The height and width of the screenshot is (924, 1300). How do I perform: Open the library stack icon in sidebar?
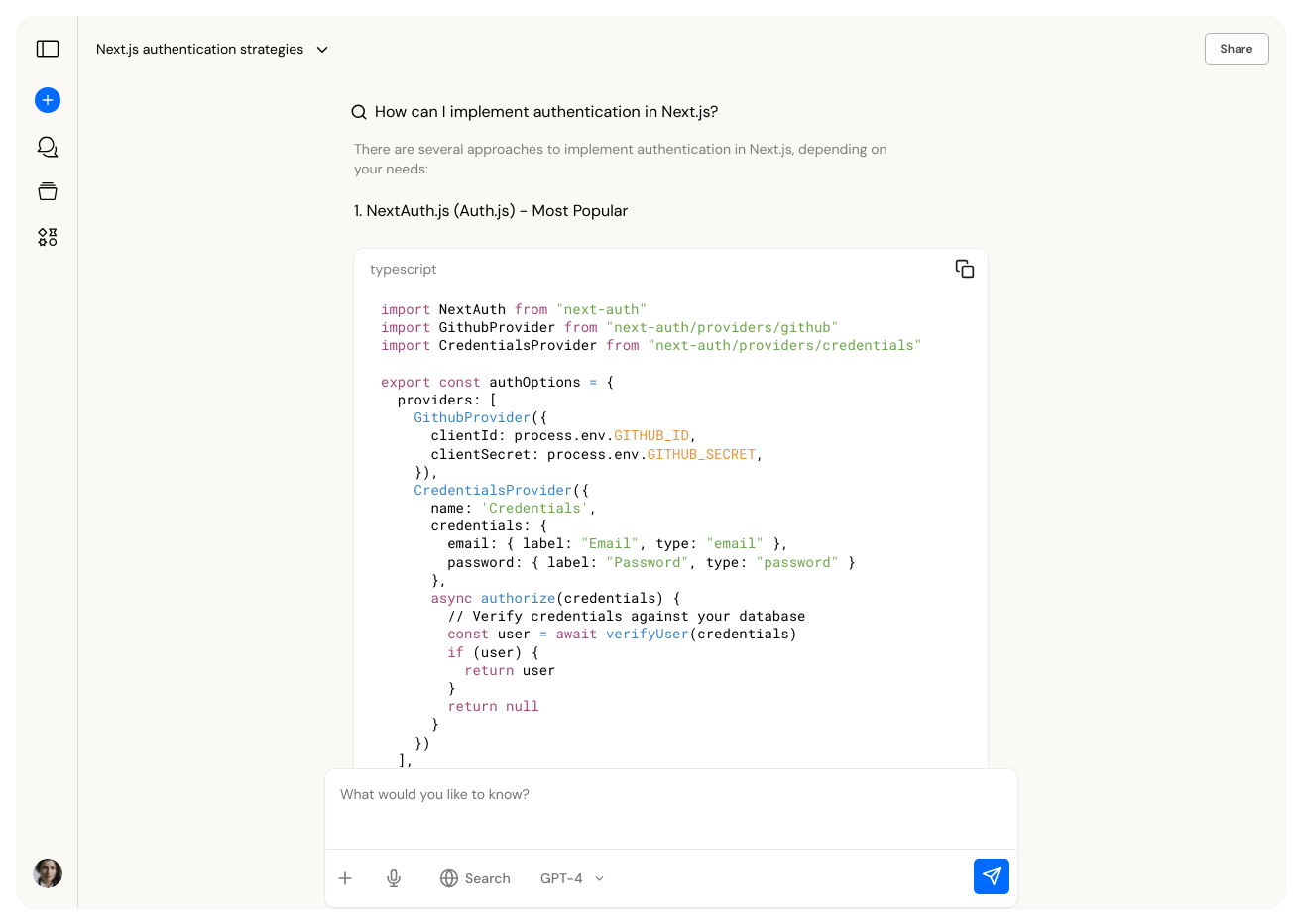click(x=48, y=191)
